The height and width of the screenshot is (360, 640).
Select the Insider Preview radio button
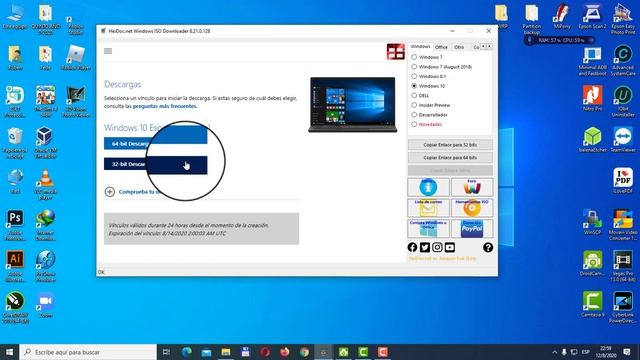click(x=414, y=105)
